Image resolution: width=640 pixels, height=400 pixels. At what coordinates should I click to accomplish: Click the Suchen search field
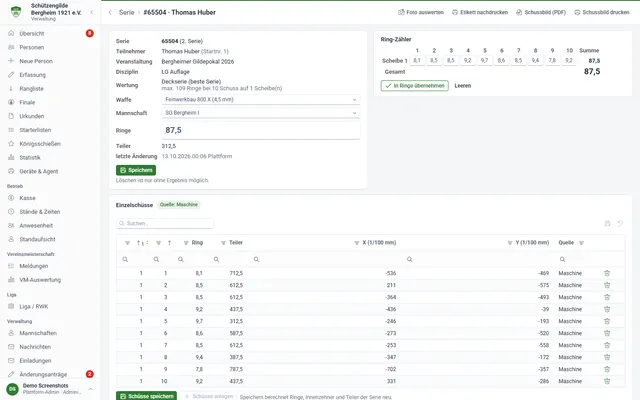tap(165, 223)
